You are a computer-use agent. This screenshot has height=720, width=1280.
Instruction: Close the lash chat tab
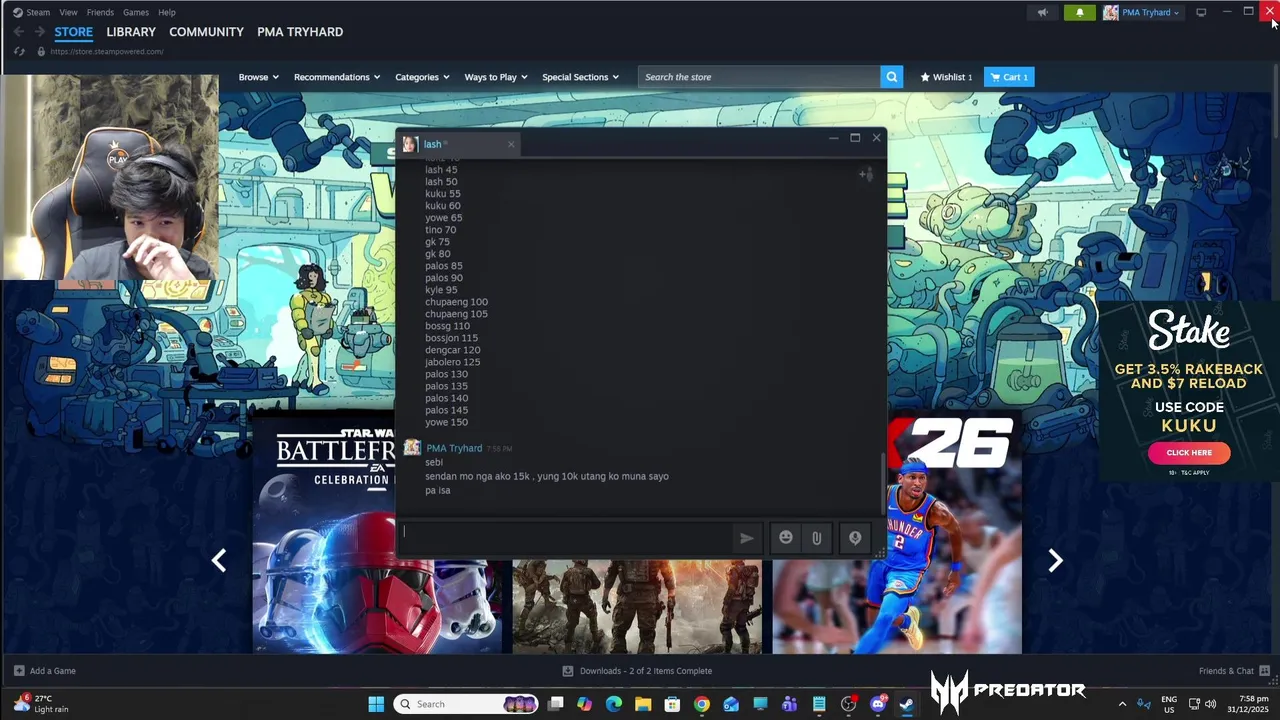coord(511,144)
